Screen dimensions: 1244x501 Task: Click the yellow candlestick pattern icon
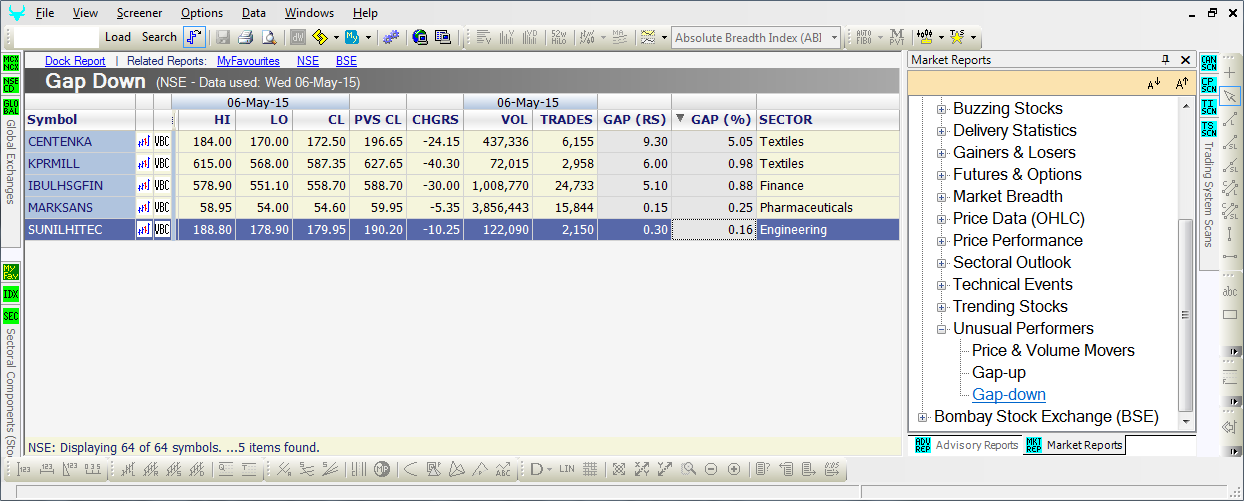925,37
